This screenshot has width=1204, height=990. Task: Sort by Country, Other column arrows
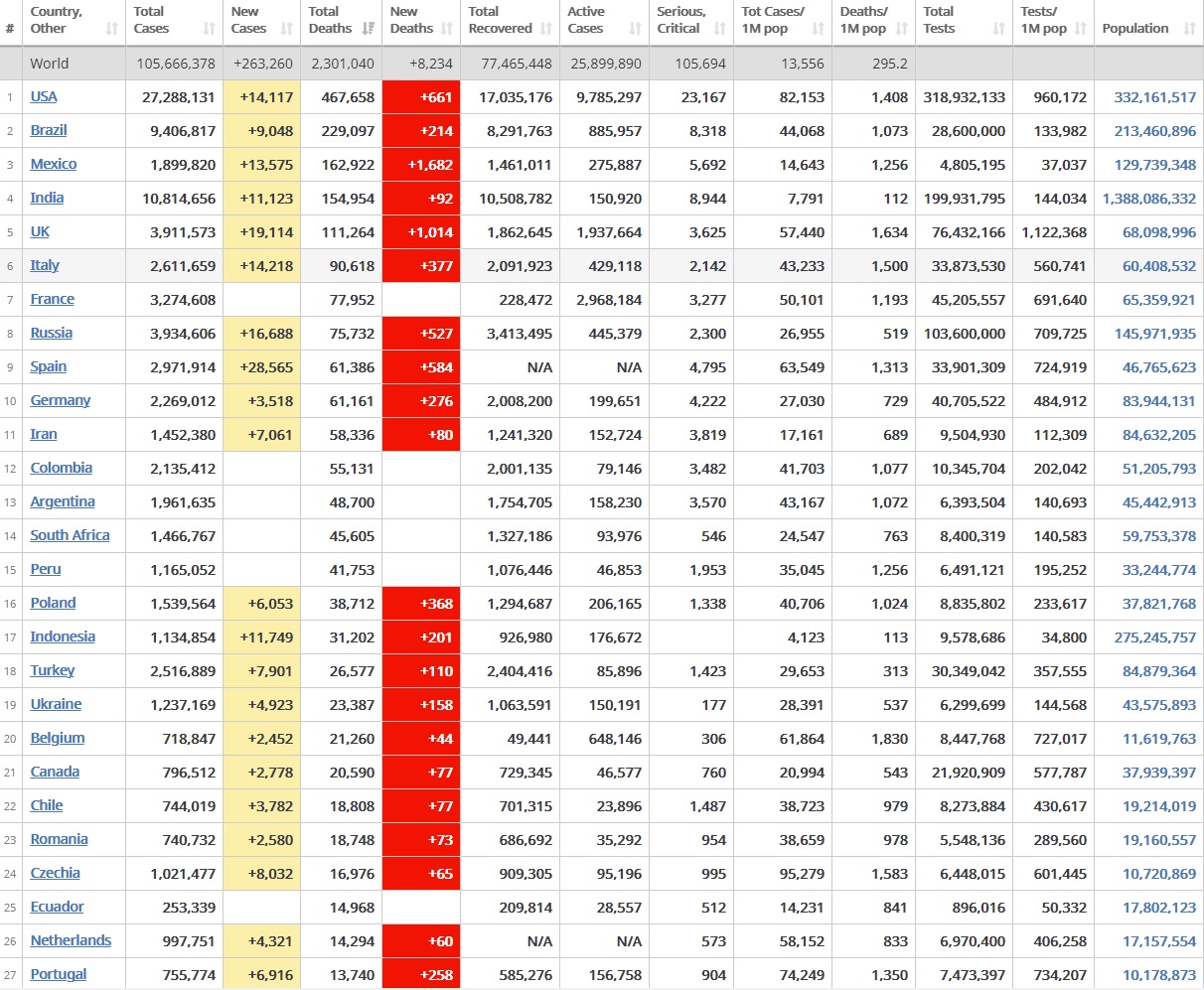point(112,29)
